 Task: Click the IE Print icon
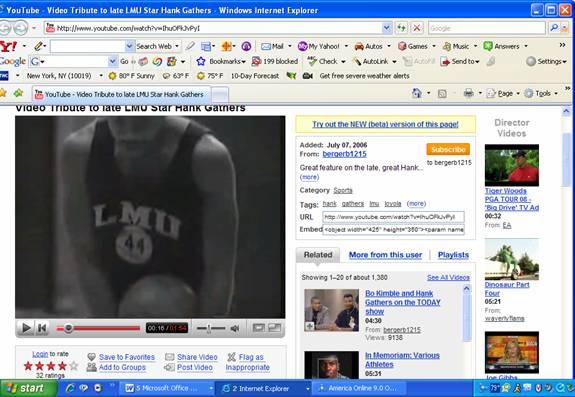(x=468, y=93)
